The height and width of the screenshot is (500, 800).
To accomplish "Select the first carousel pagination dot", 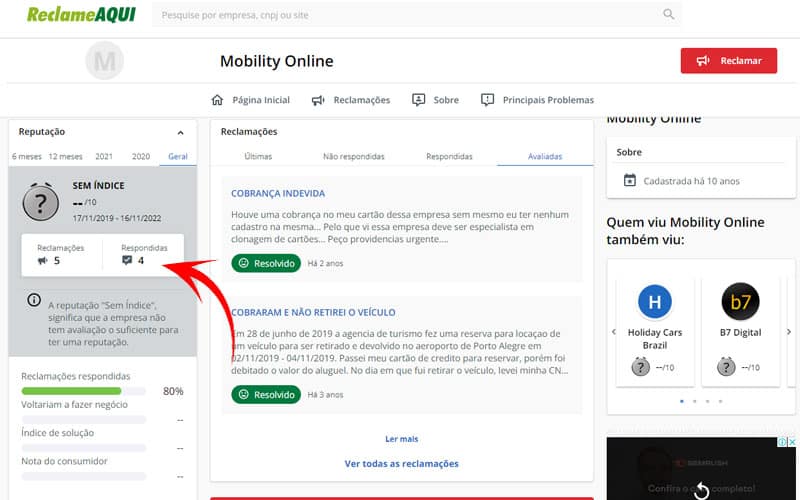I will click(x=682, y=402).
